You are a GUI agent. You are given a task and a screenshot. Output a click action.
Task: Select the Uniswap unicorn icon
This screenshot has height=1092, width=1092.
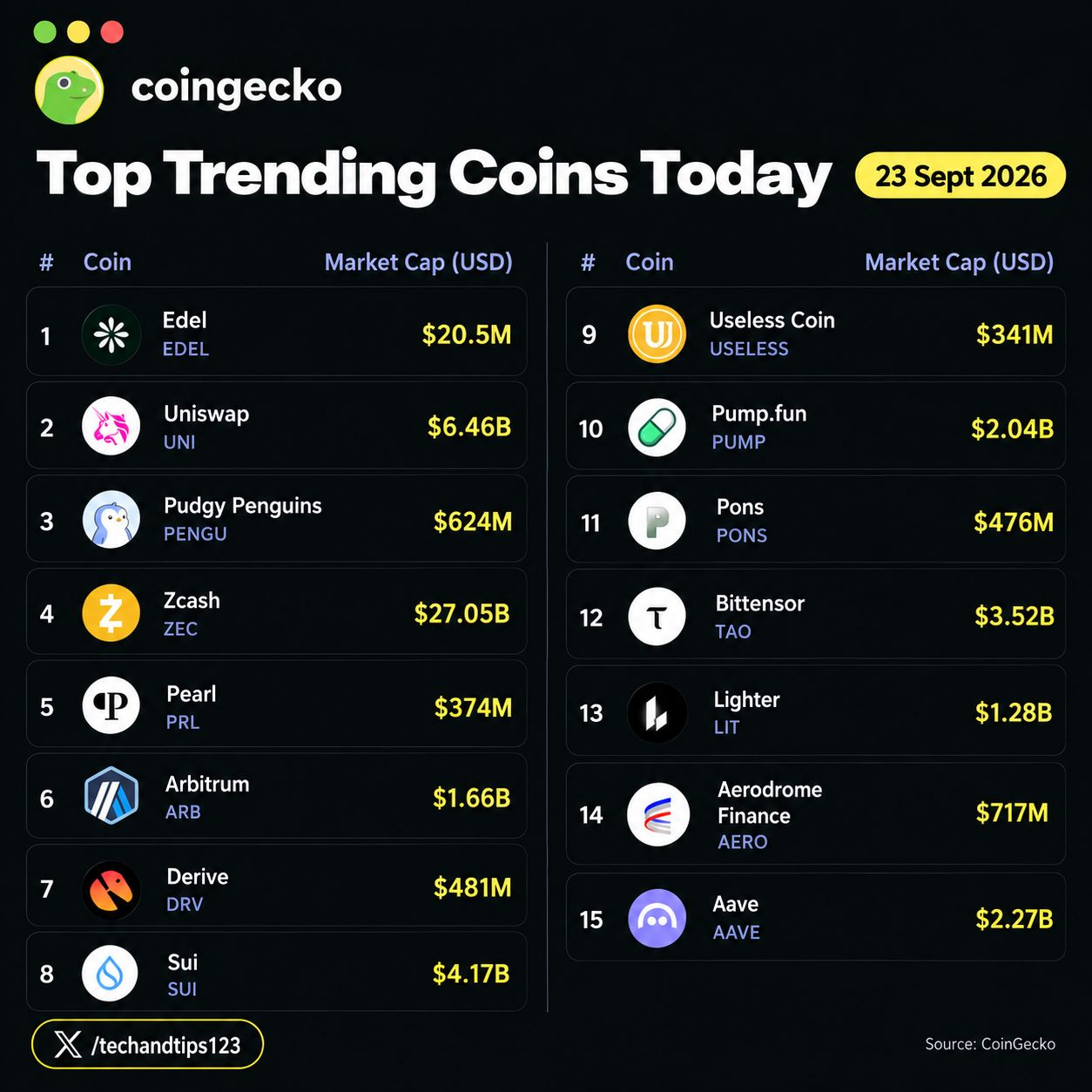coord(111,426)
